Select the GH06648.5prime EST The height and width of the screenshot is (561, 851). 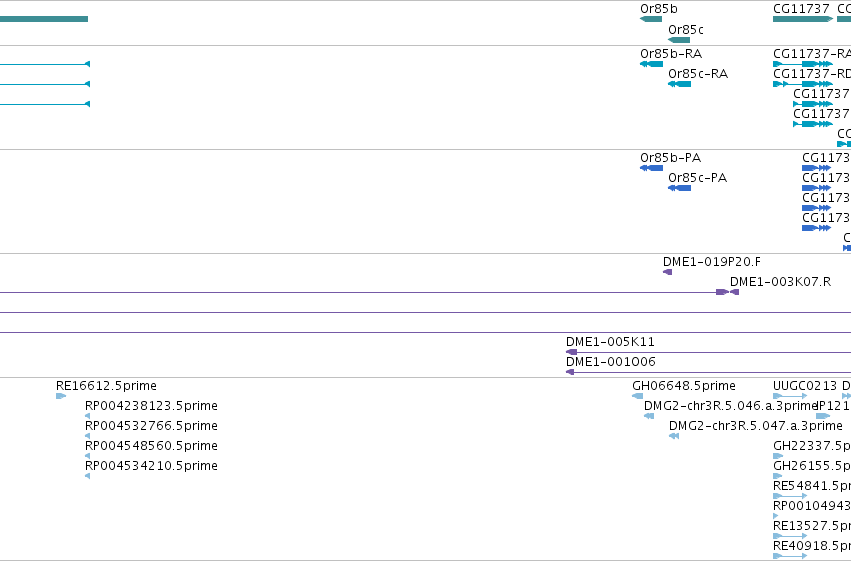(x=638, y=396)
